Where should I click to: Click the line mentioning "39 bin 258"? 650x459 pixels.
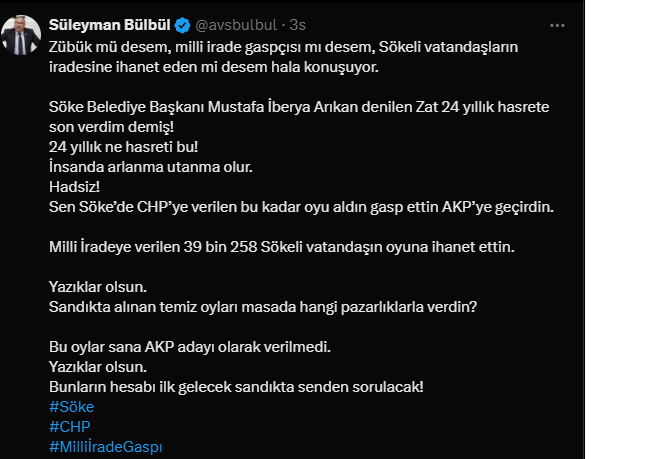(282, 247)
